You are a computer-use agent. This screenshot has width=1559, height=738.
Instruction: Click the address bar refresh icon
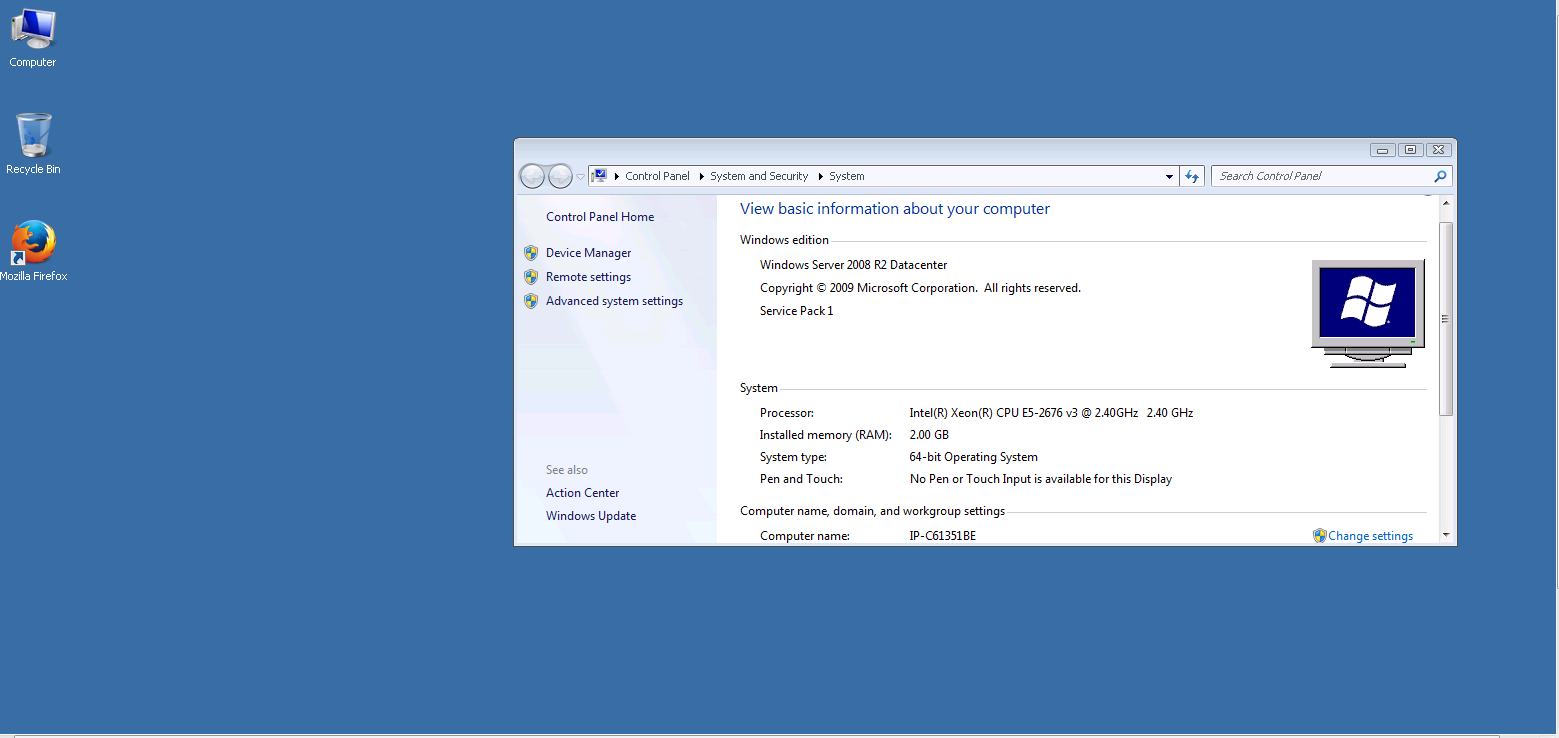tap(1191, 176)
